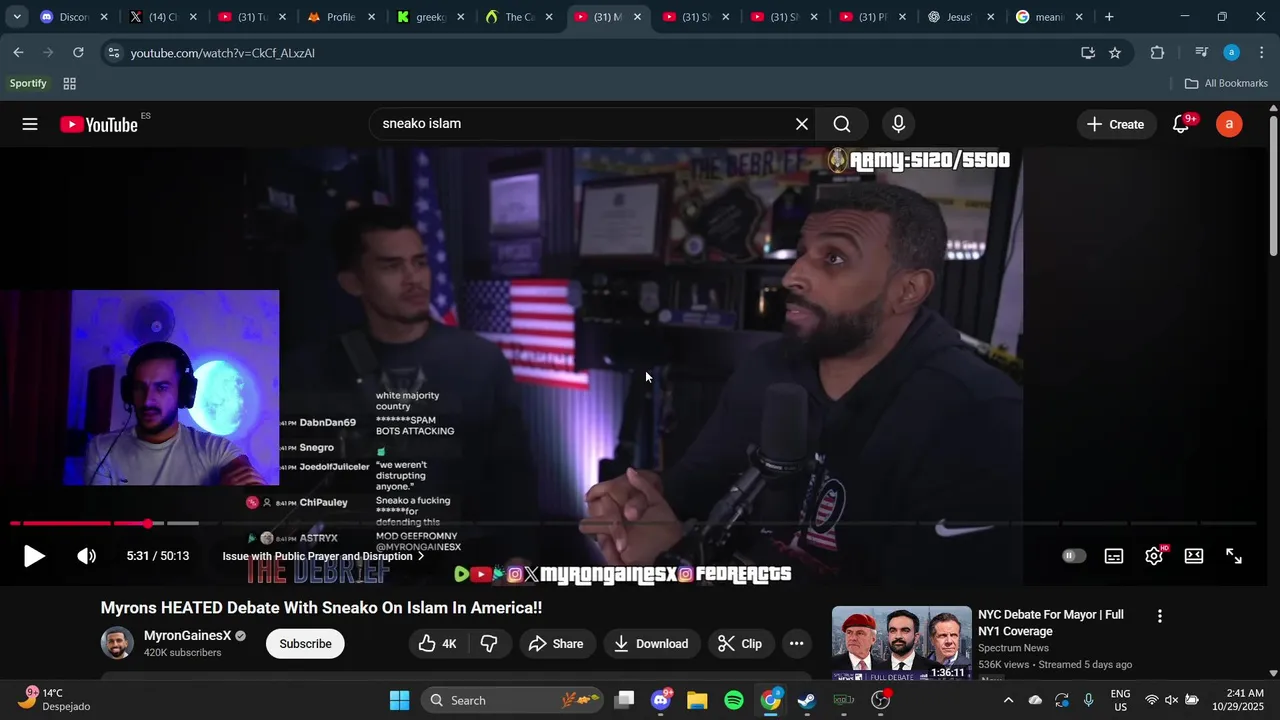Screen dimensions: 1280x720
Task: Go back to the previous page
Action: (x=18, y=53)
